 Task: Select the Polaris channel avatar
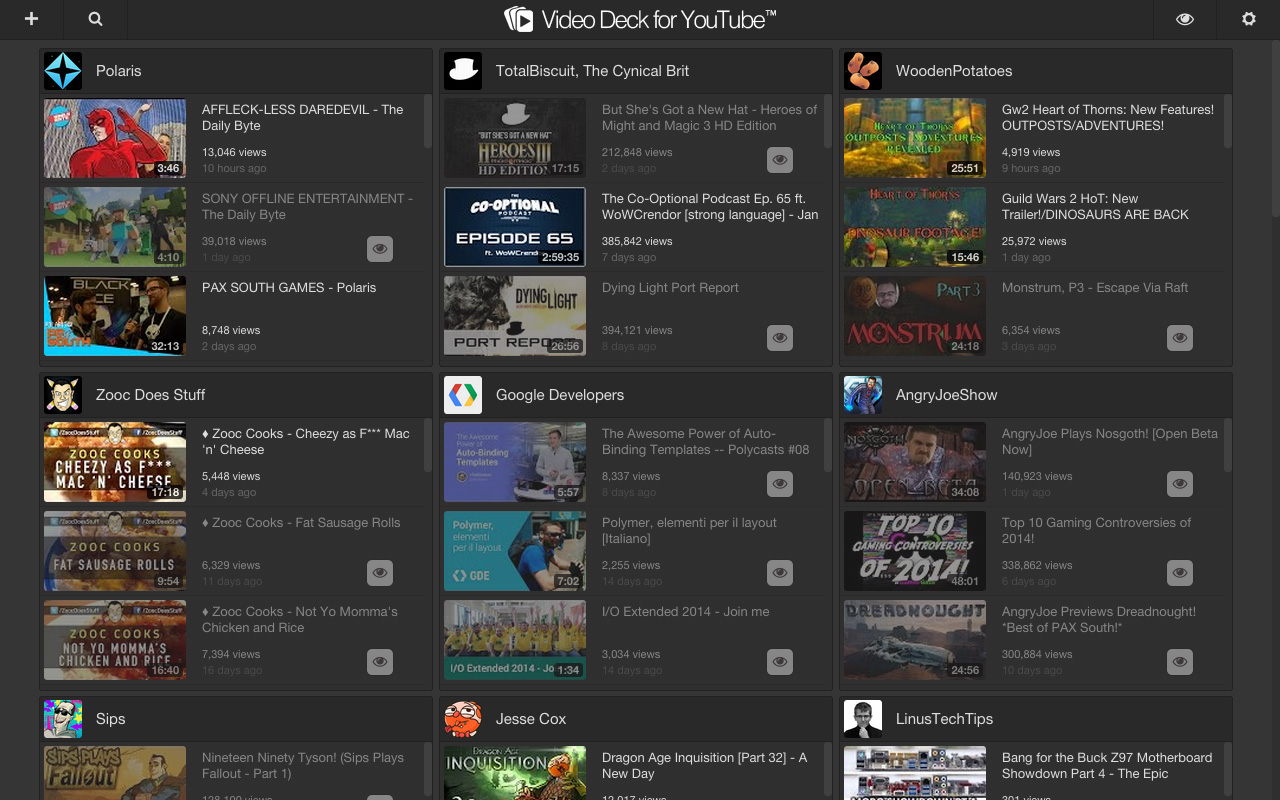(63, 70)
